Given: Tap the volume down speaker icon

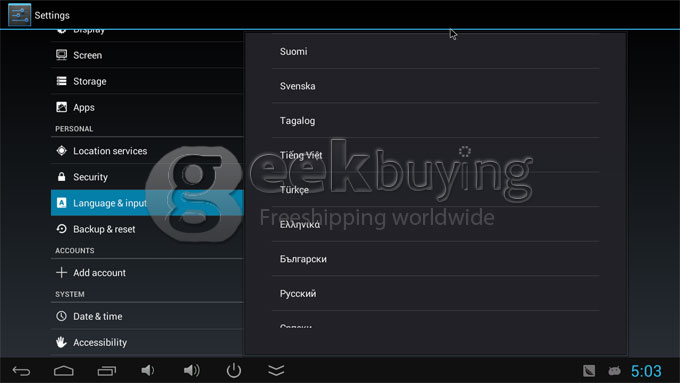Looking at the screenshot, I should coord(147,370).
